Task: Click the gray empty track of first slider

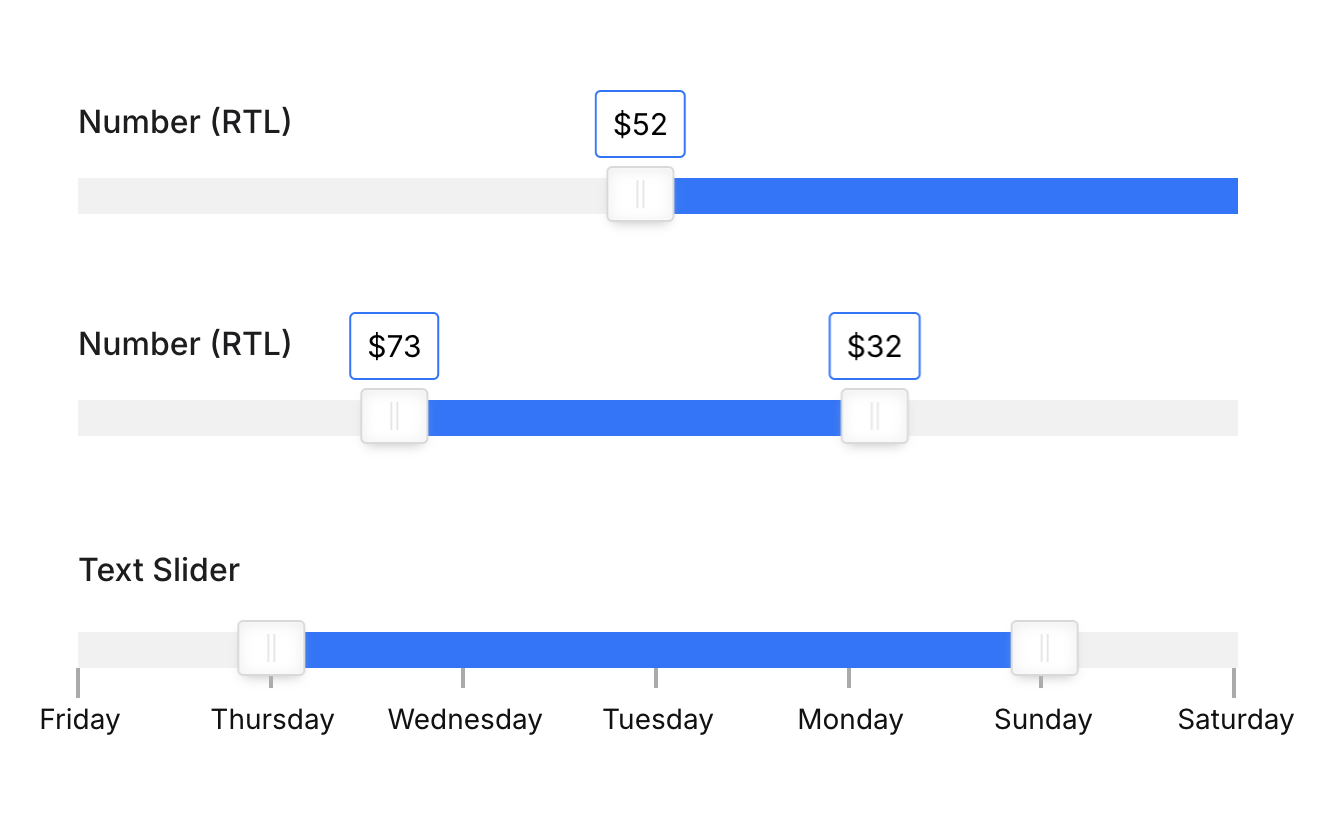Action: 342,196
